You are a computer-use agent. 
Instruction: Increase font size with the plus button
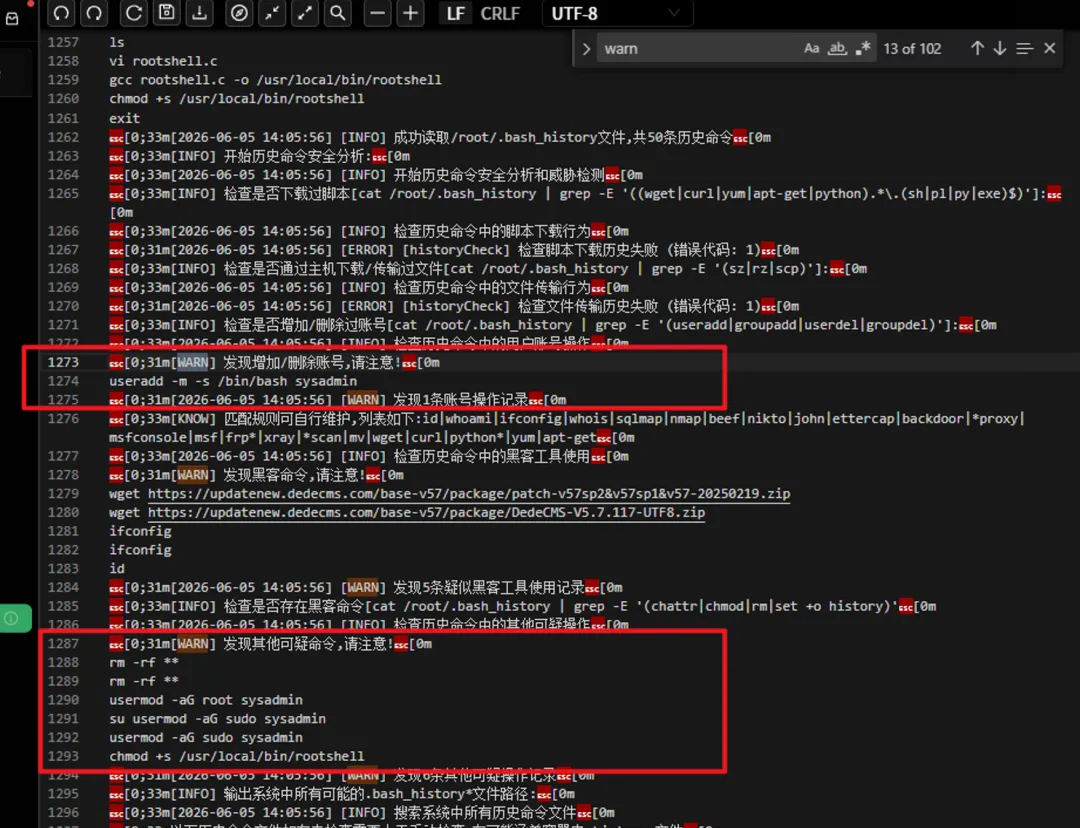click(x=411, y=12)
